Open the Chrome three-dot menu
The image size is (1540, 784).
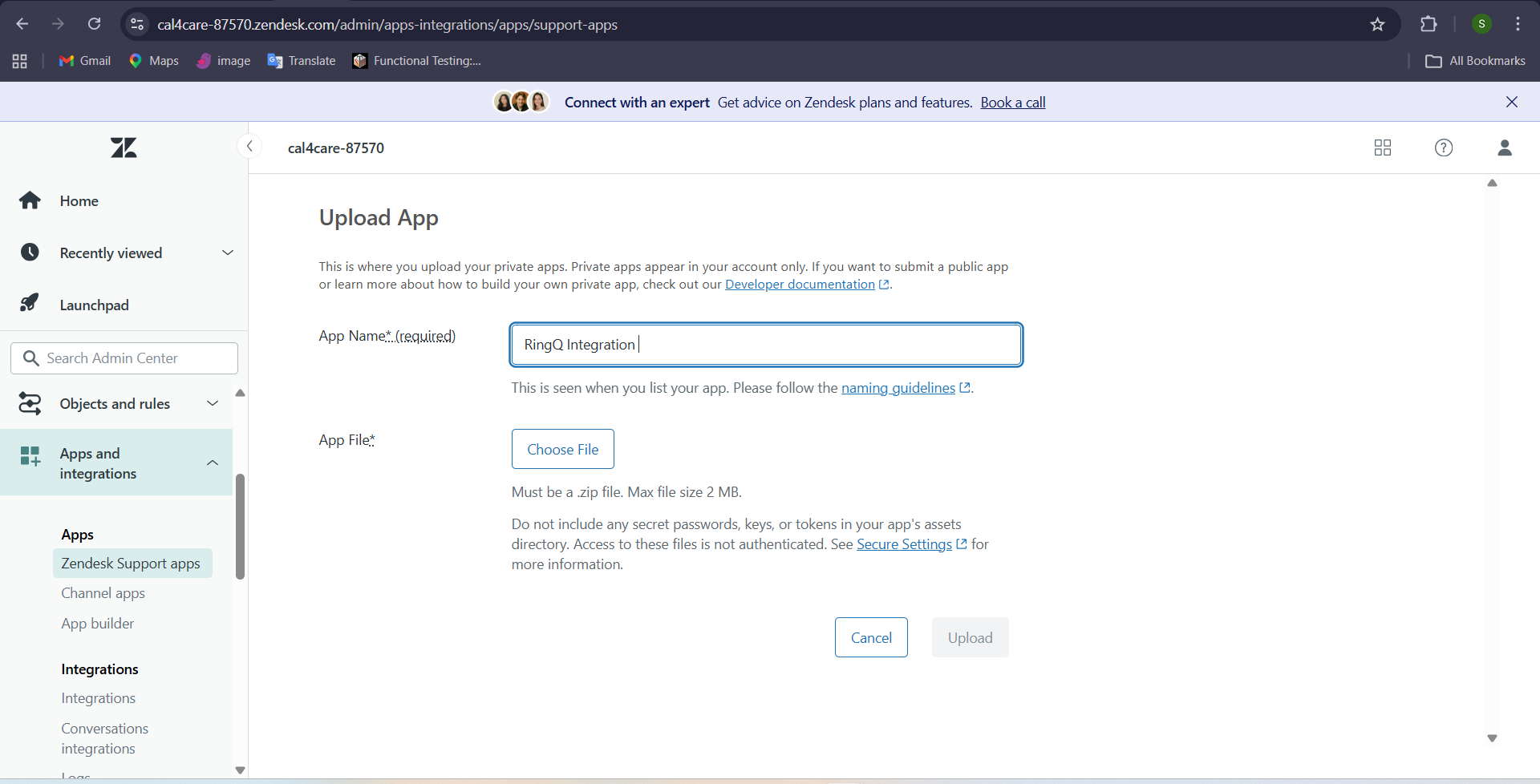pos(1518,24)
